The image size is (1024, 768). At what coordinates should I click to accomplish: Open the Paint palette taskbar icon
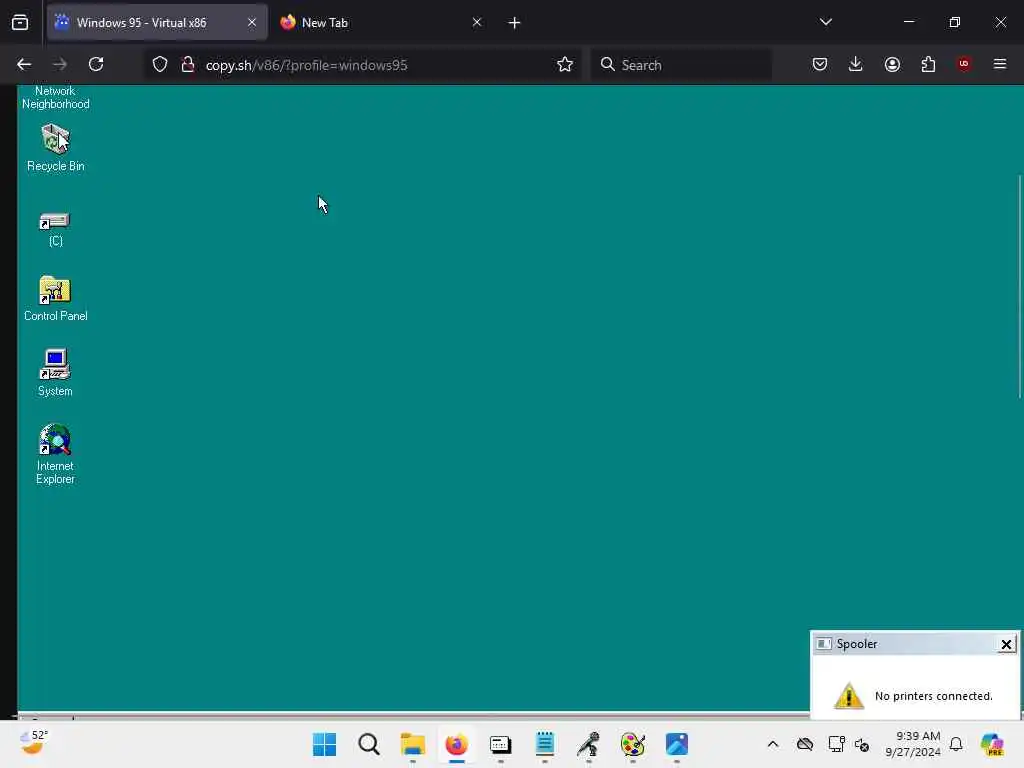633,744
